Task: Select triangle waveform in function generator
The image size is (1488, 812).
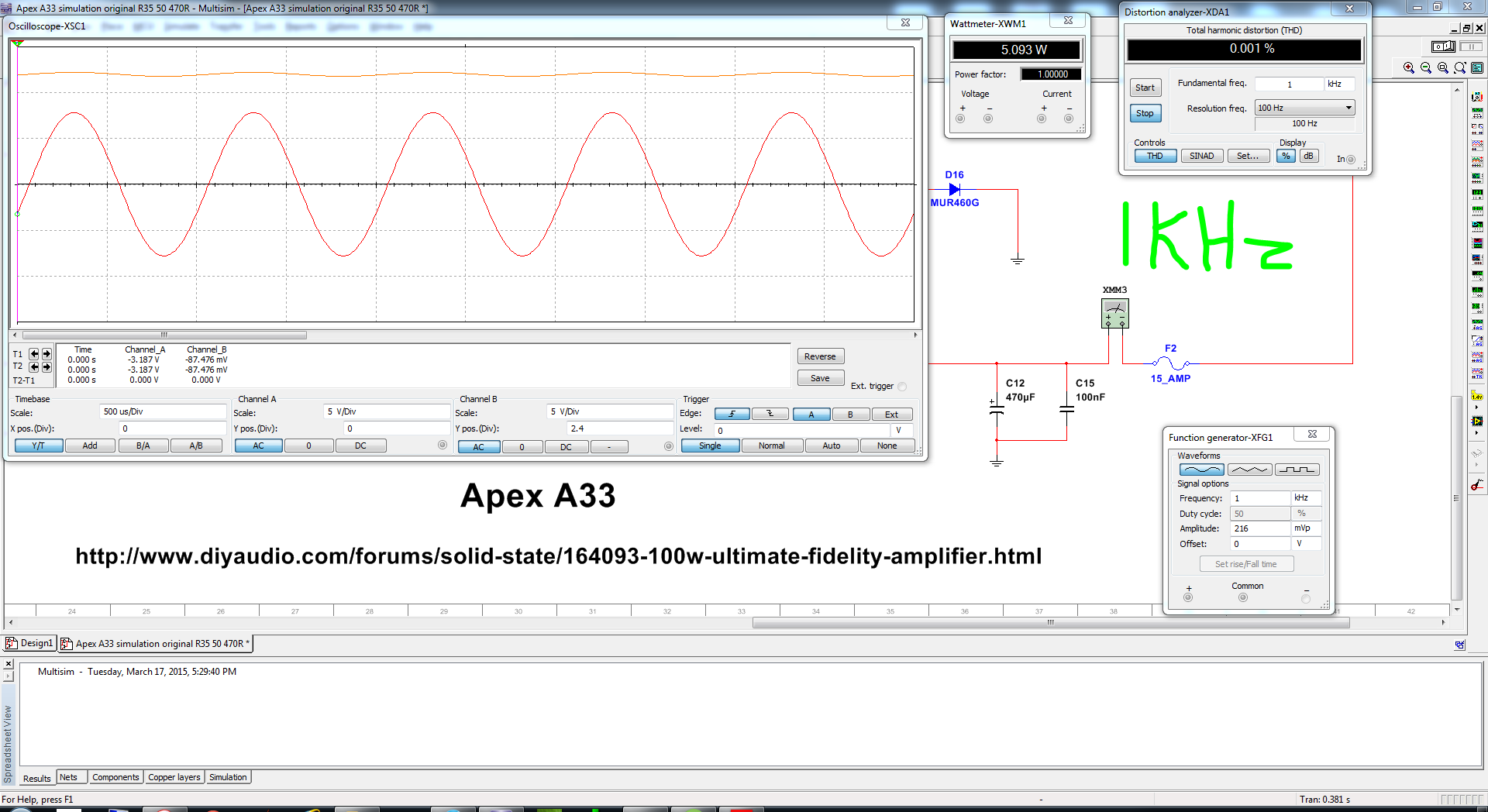Action: (x=1249, y=470)
